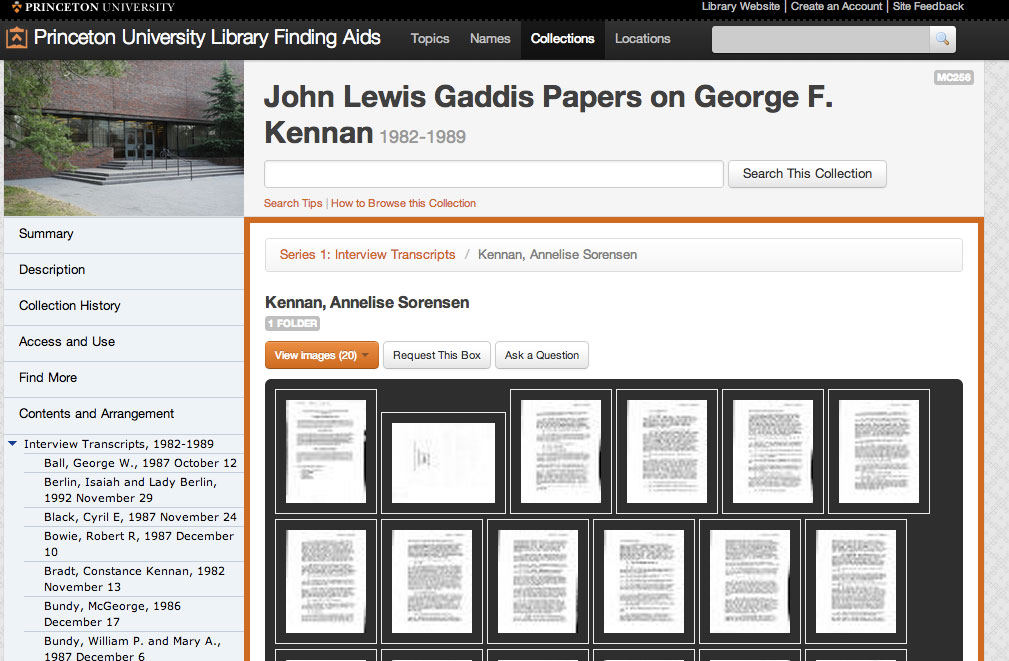Open How to Browse this Collection link
1009x661 pixels.
(403, 203)
